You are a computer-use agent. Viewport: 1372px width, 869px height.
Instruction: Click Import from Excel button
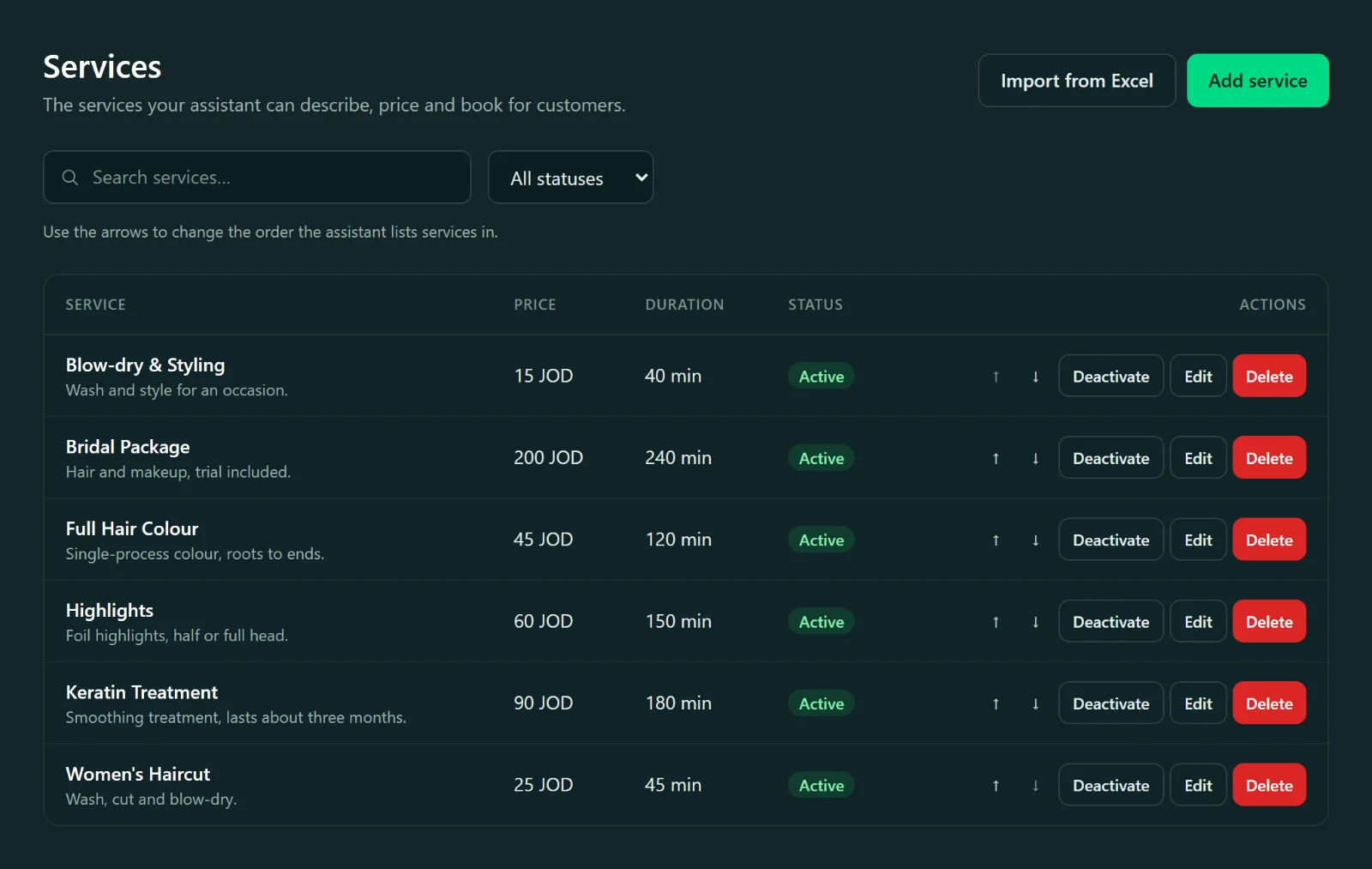coord(1077,81)
